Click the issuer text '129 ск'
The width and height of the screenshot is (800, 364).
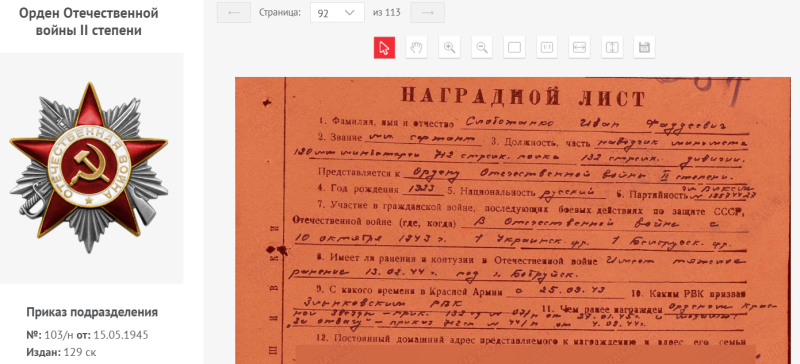coord(80,352)
